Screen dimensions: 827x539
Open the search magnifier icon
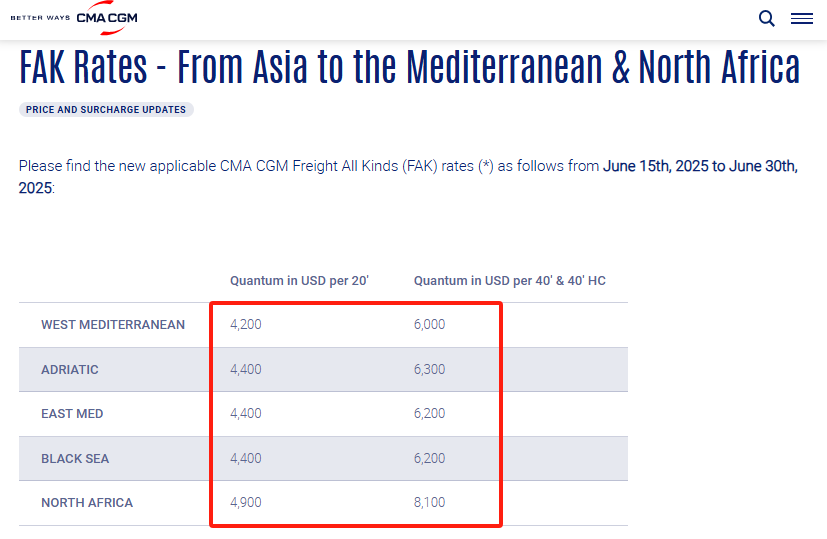tap(766, 18)
